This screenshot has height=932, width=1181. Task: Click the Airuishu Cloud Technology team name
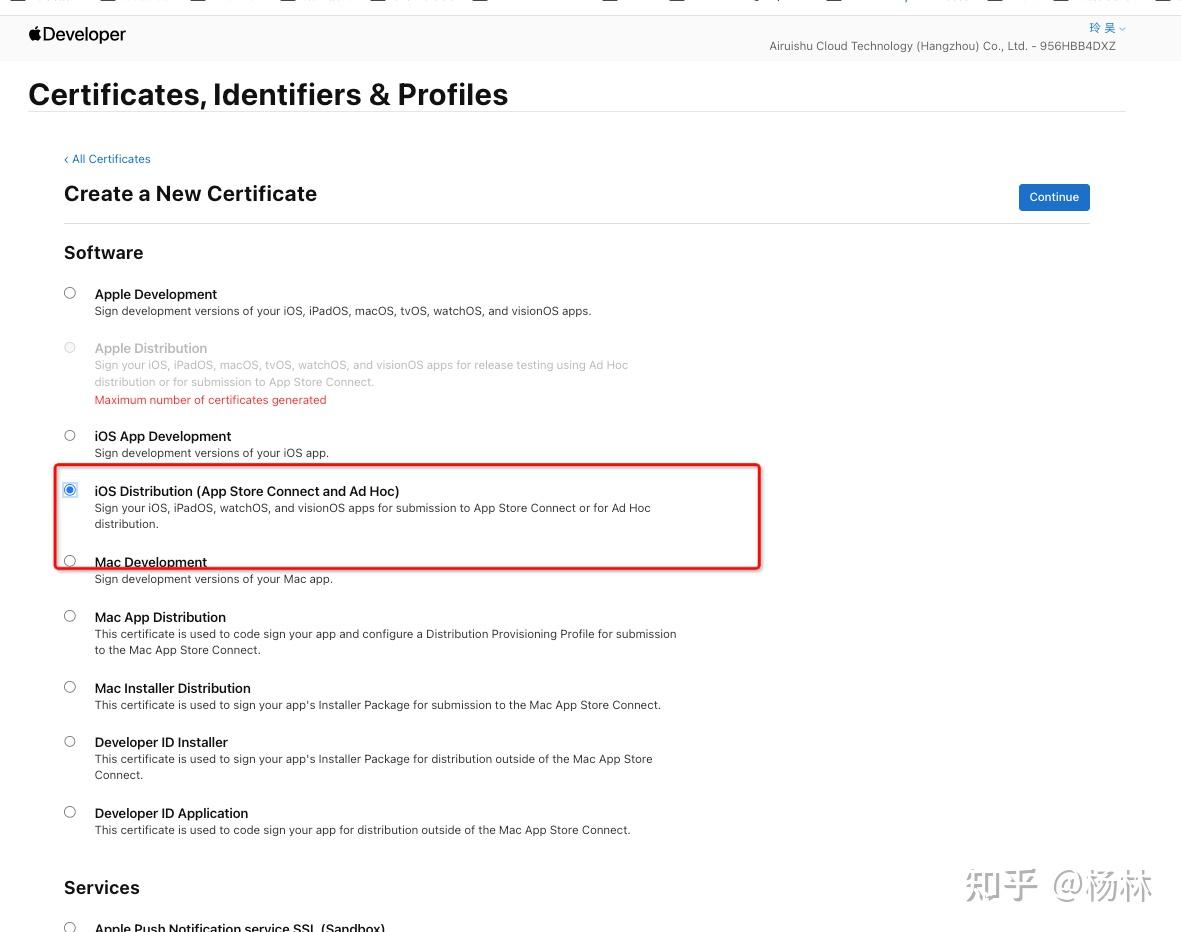point(942,45)
